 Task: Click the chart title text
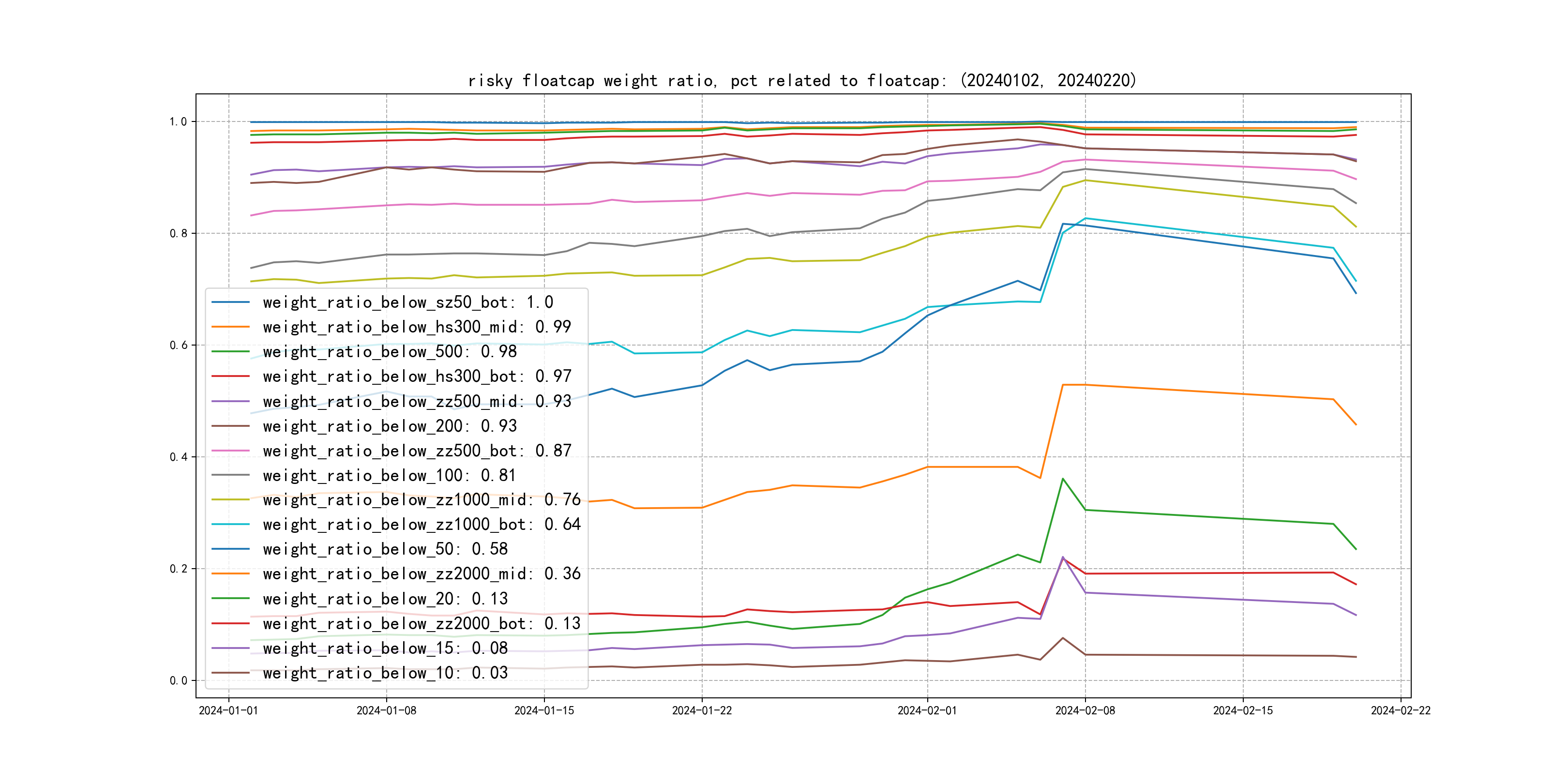pos(801,80)
